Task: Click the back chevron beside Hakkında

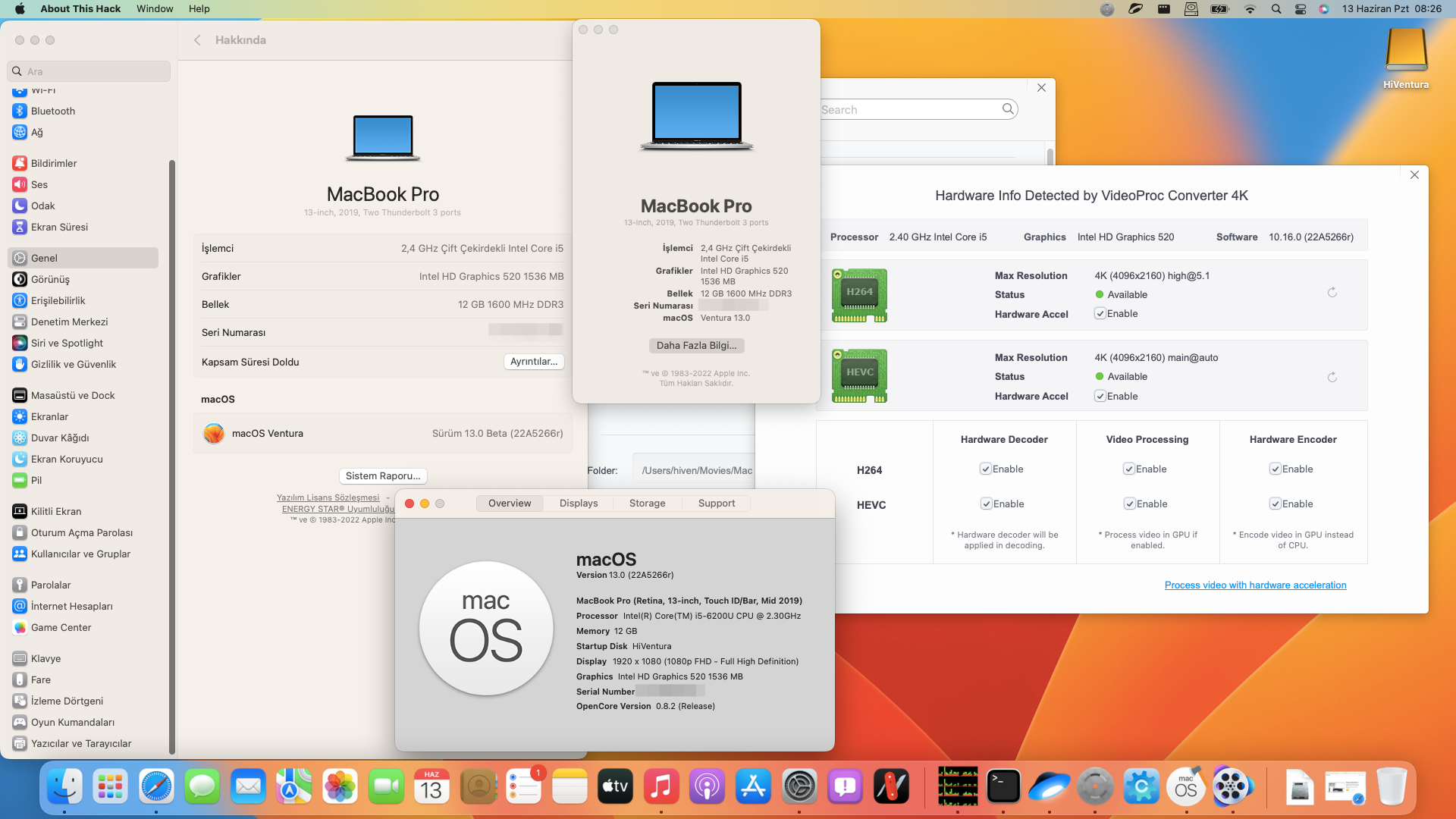Action: click(x=197, y=40)
